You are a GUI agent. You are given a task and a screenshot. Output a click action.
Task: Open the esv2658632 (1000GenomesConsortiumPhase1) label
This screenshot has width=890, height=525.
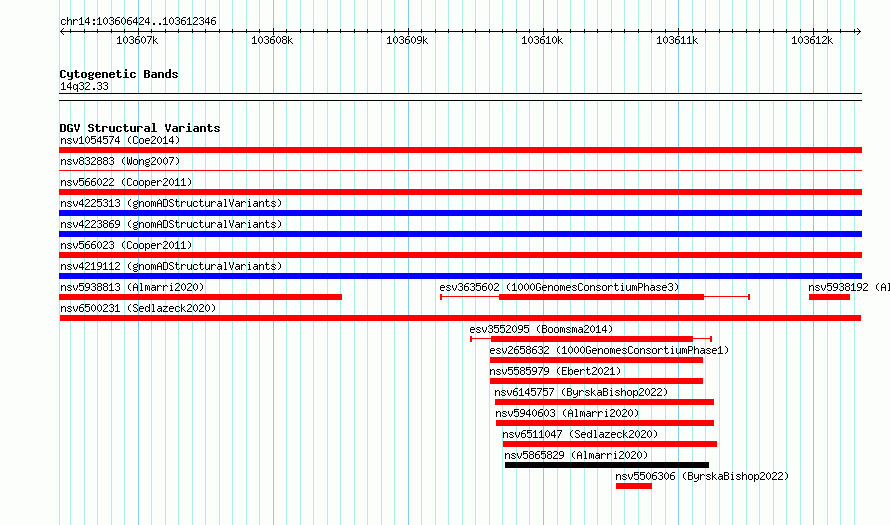[x=609, y=350]
